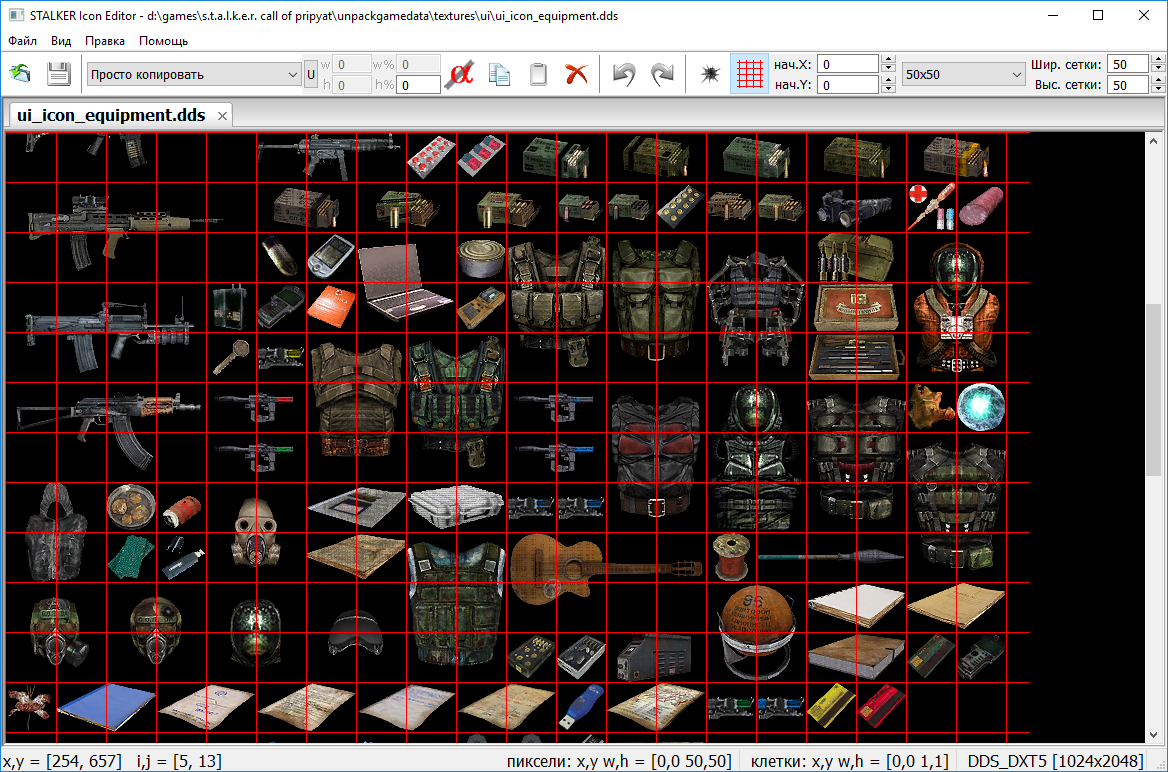Decrease нач.Y with the down stepper
Image resolution: width=1168 pixels, height=772 pixels.
[x=887, y=89]
